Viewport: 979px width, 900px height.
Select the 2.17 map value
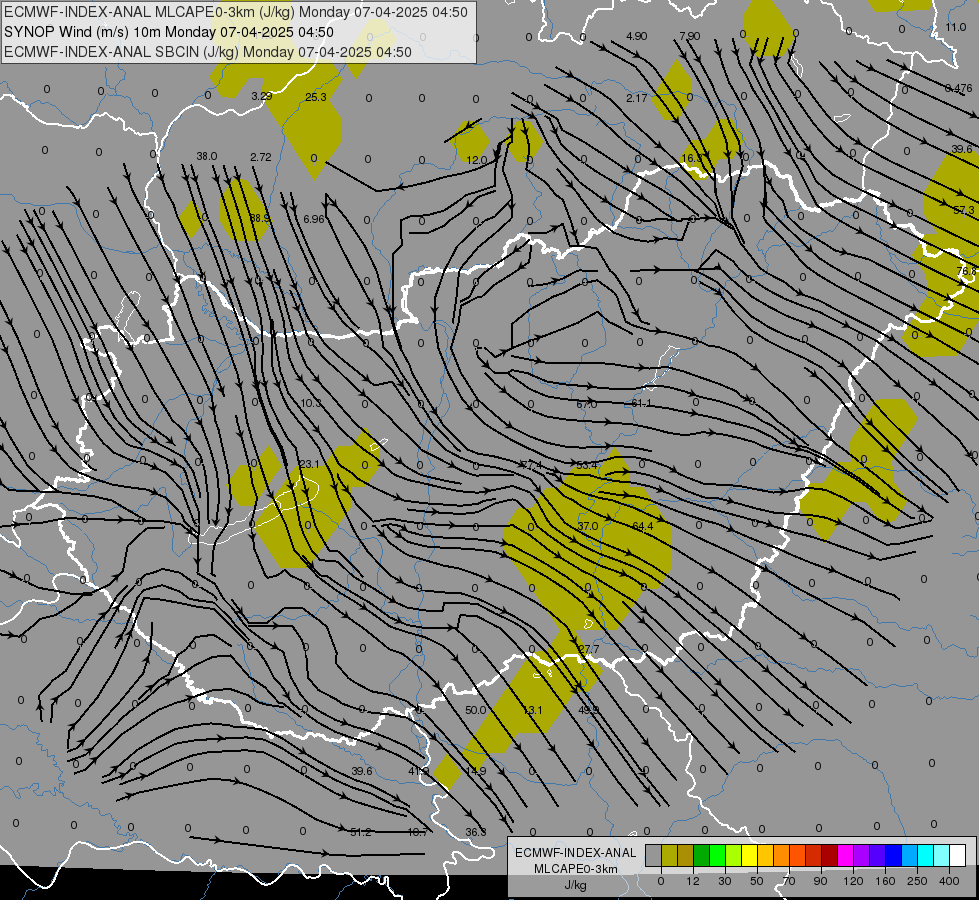click(x=637, y=98)
